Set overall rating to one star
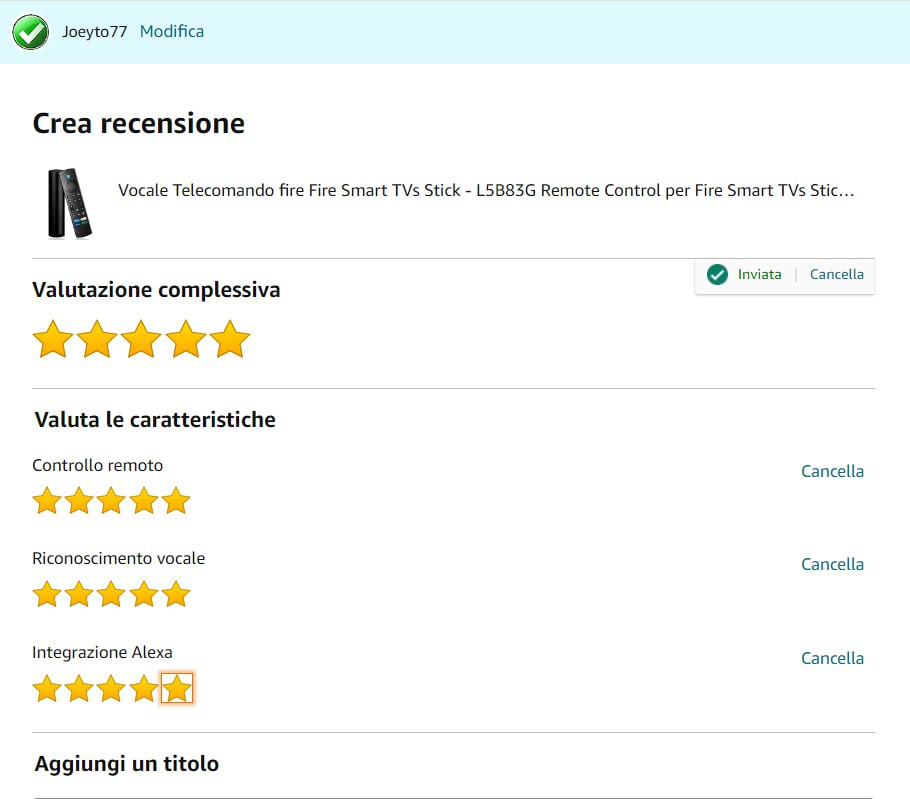 53,340
